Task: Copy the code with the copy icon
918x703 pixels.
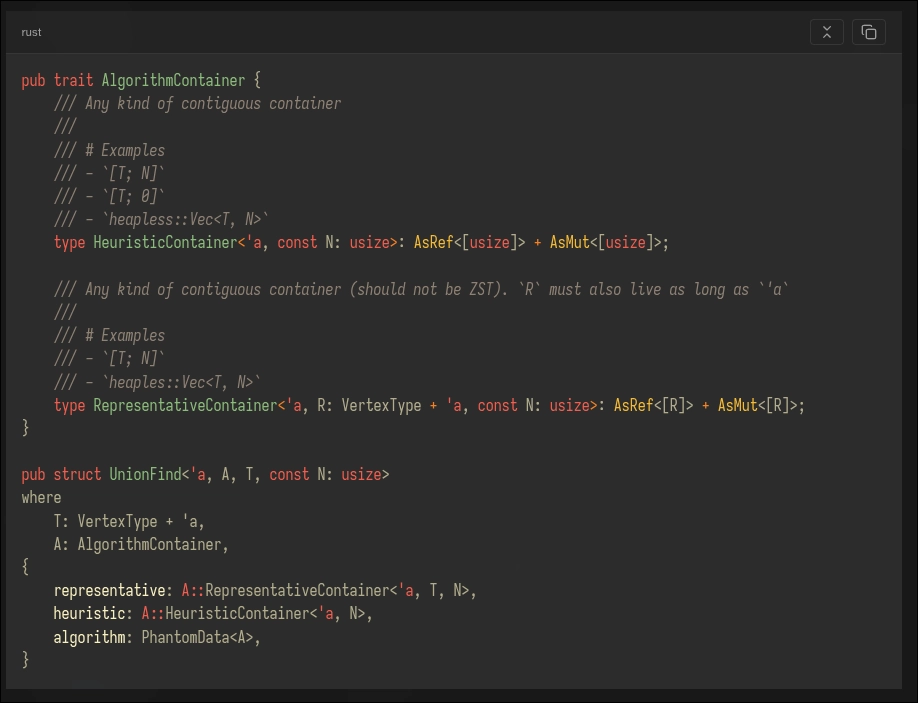Action: (868, 32)
